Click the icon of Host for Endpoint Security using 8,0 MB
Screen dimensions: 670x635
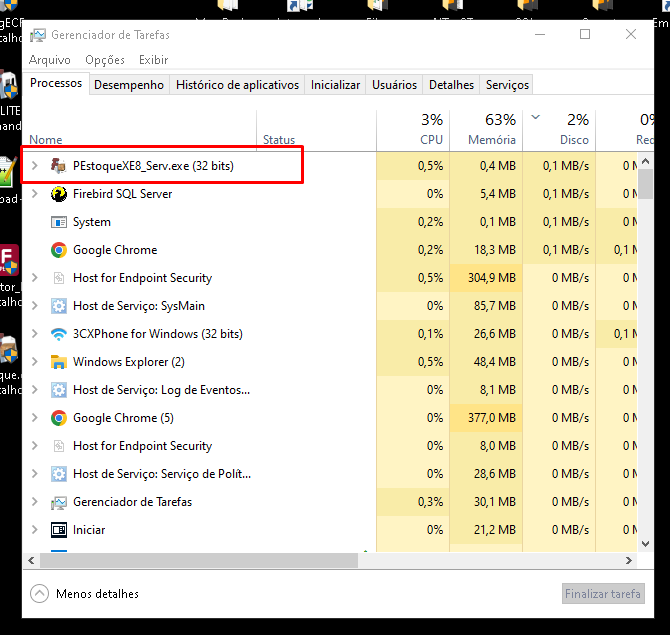(59, 446)
